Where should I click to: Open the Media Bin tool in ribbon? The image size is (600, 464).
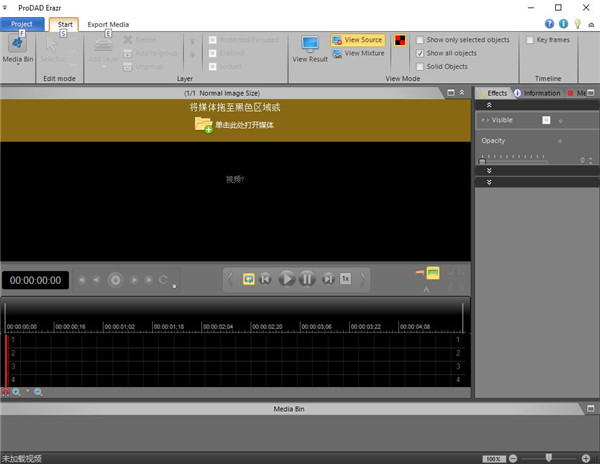click(17, 46)
